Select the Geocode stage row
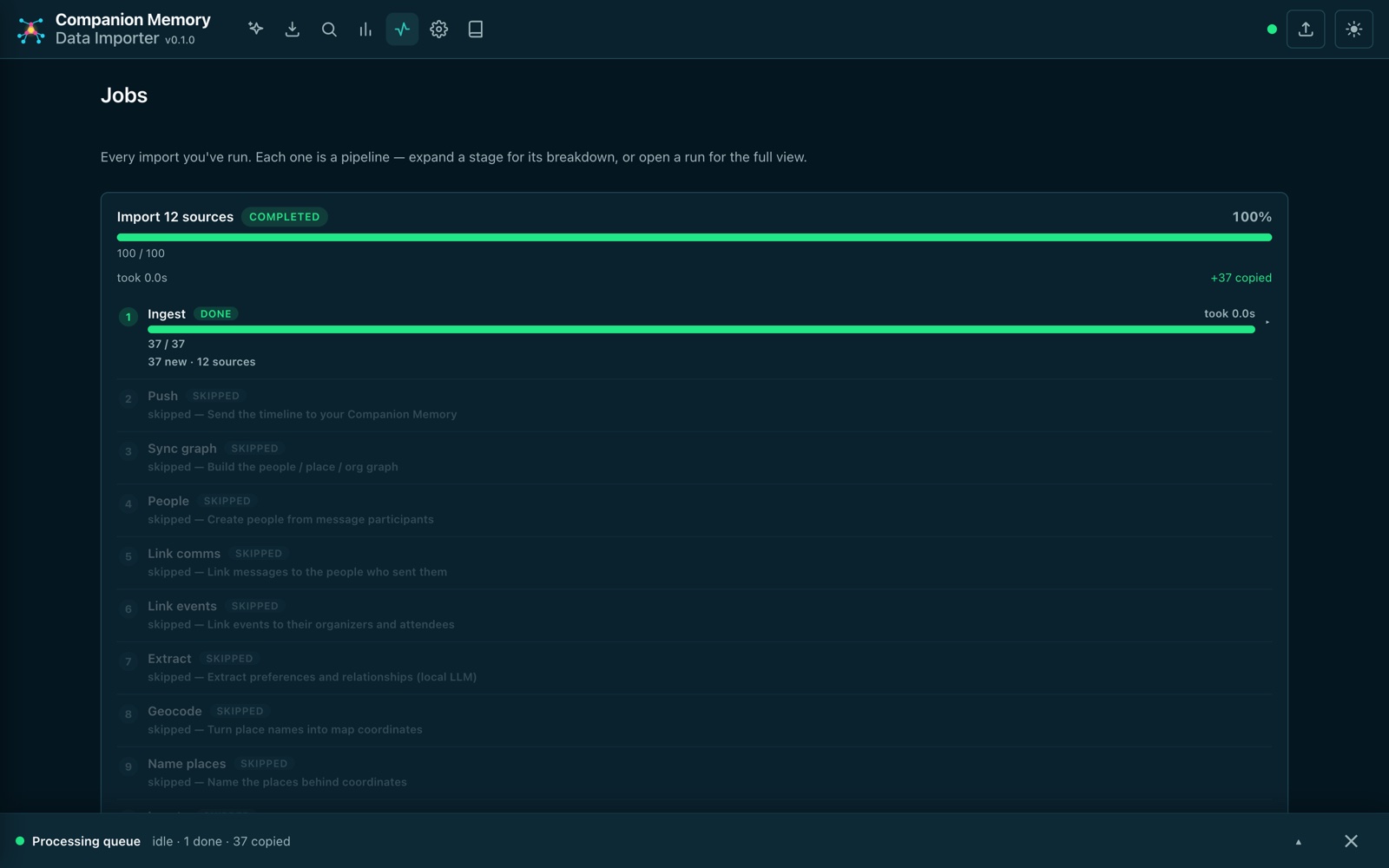 (694, 720)
